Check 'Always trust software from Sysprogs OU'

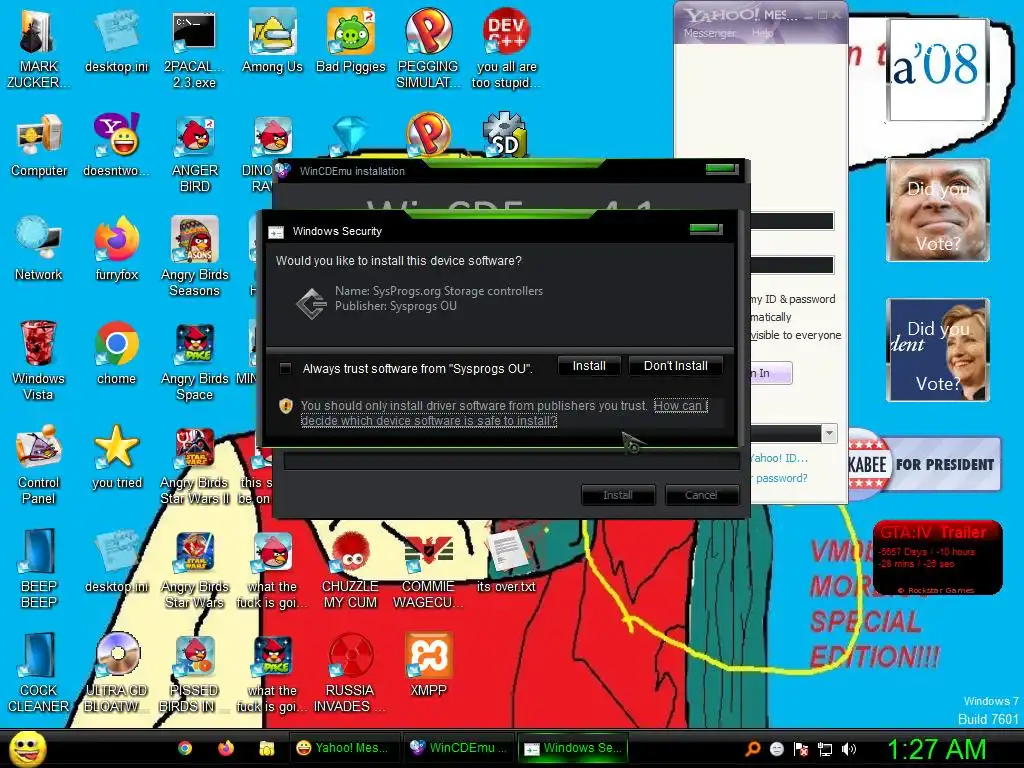[285, 368]
